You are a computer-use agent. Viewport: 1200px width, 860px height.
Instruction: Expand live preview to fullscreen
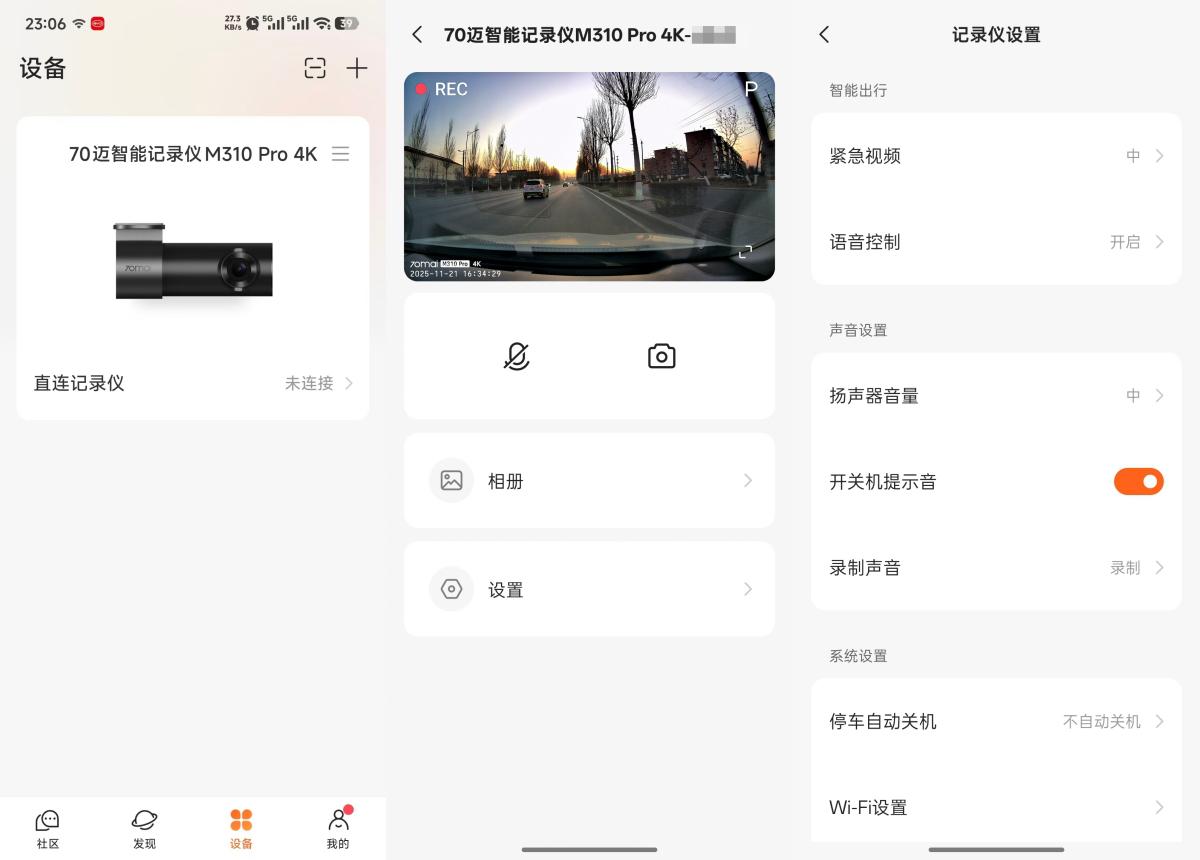tap(745, 252)
